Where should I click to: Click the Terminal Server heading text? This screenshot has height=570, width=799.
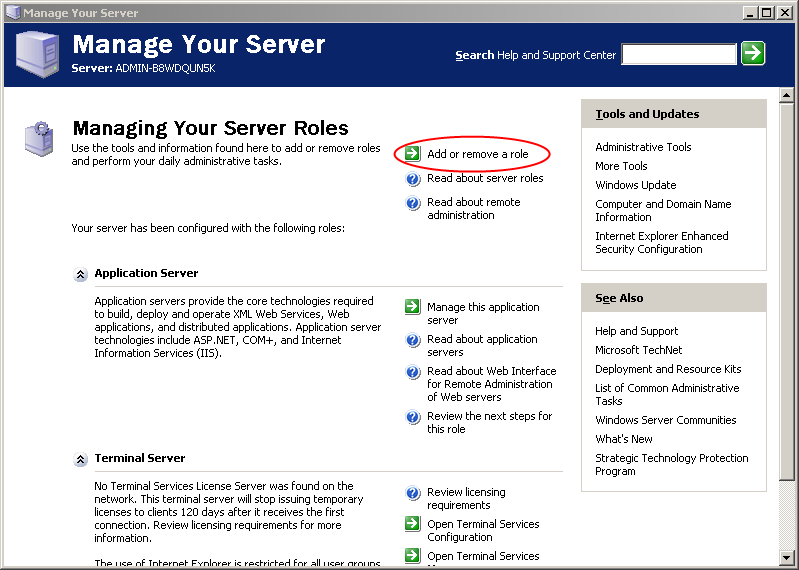[x=140, y=458]
